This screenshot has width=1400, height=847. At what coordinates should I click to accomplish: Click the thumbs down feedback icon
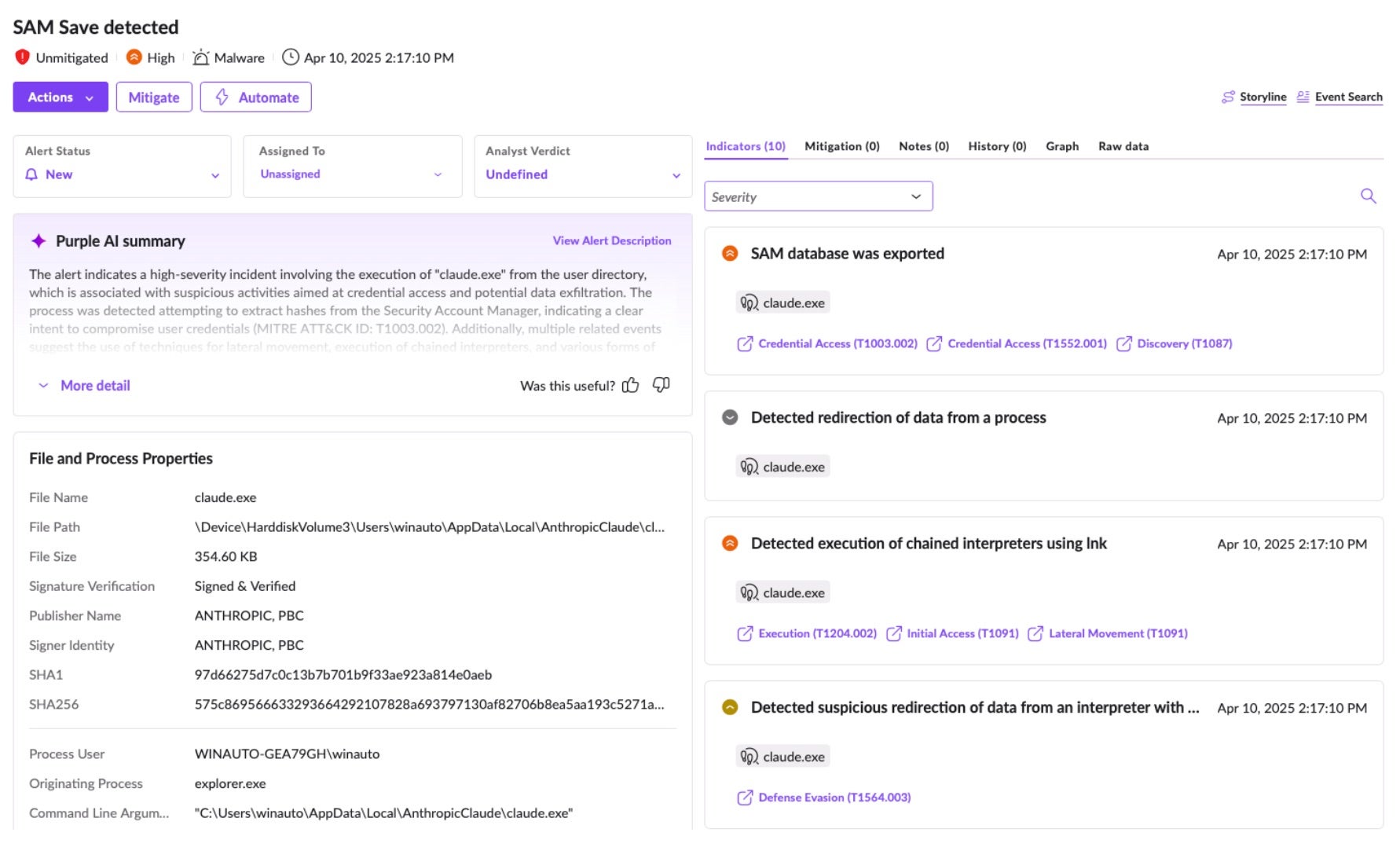(x=662, y=384)
